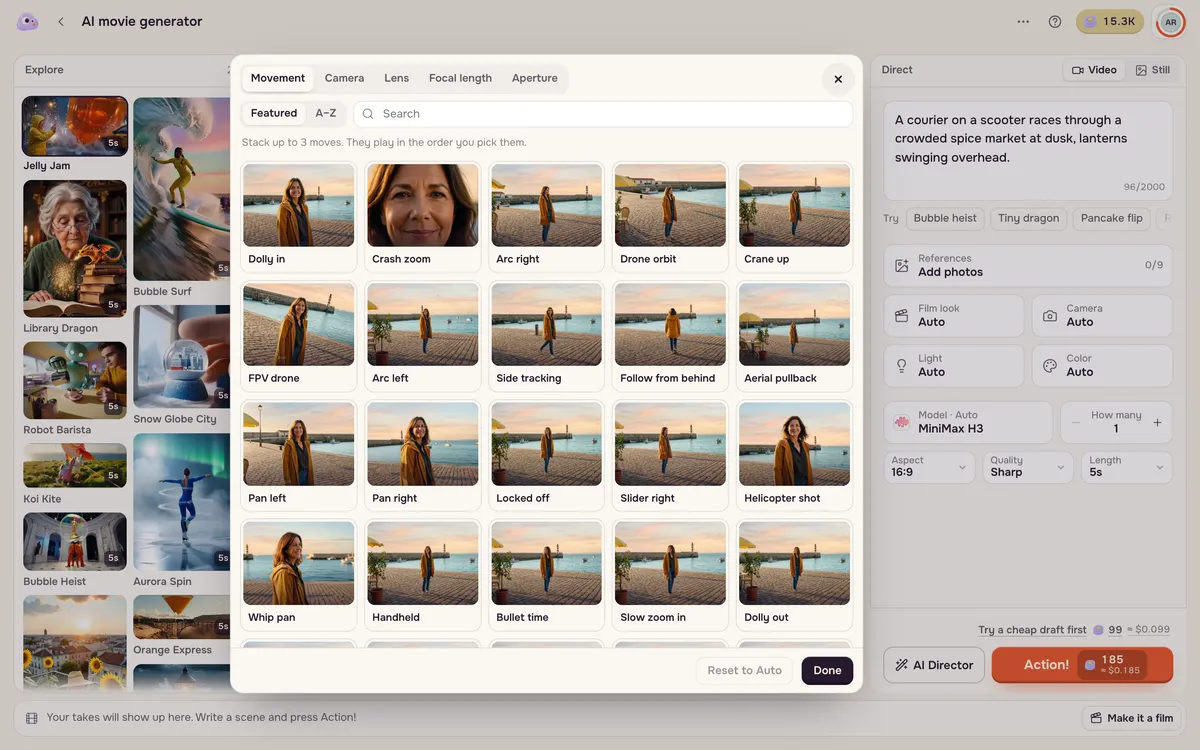Select the Crash zoom movement
Image resolution: width=1200 pixels, height=750 pixels.
coord(423,217)
